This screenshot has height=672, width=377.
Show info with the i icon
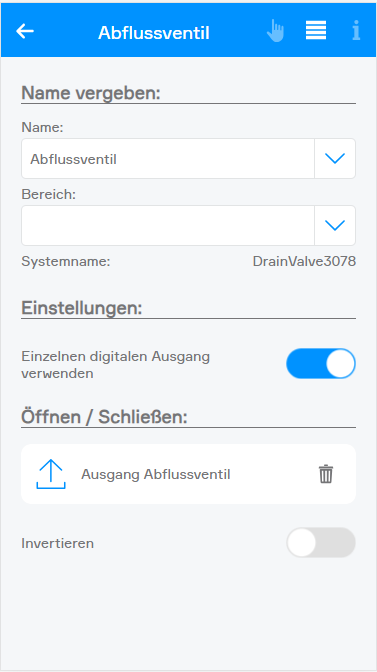356,31
